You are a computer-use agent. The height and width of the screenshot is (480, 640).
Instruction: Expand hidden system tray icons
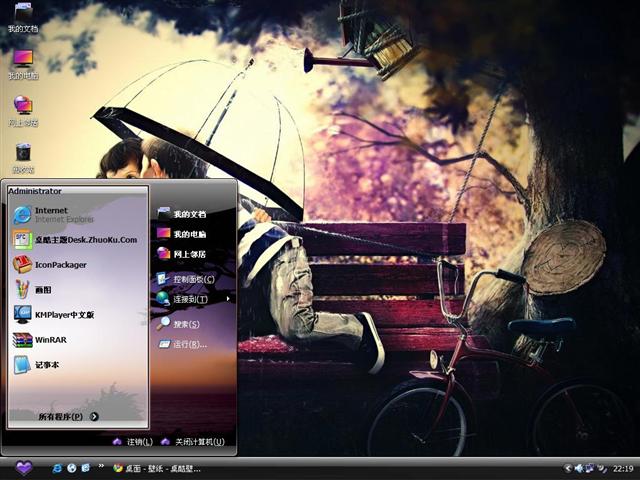pos(568,469)
